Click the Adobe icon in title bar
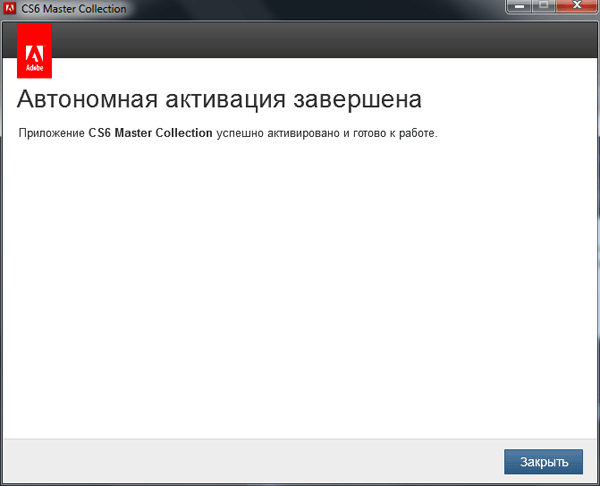Image resolution: width=600 pixels, height=486 pixels. [10, 8]
